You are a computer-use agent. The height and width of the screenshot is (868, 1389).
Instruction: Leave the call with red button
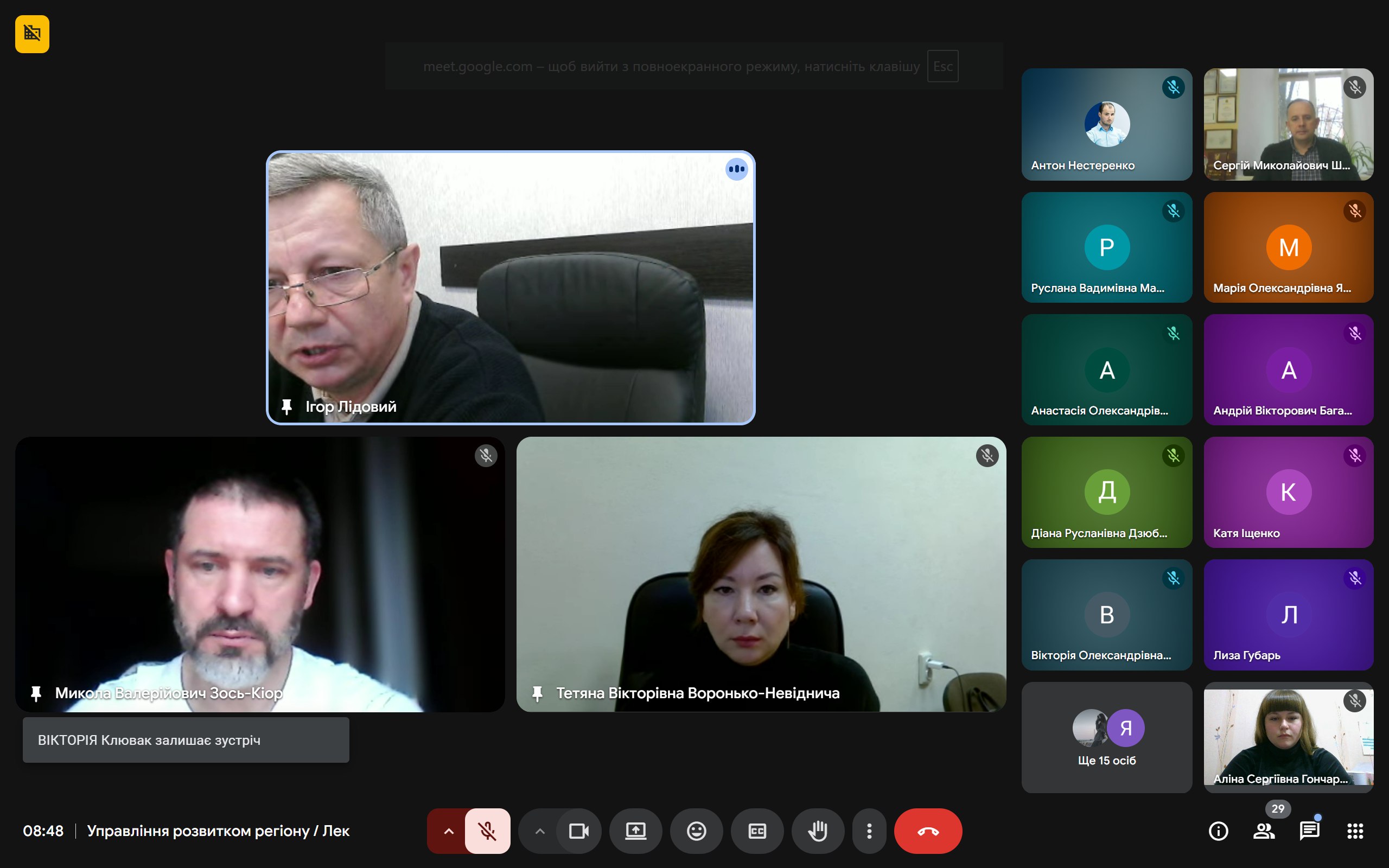coord(927,831)
